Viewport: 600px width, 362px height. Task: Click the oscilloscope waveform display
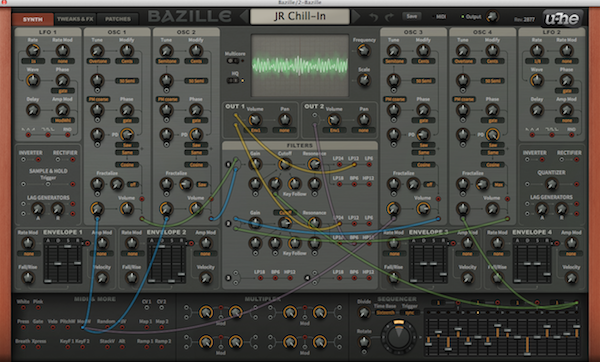(x=300, y=65)
